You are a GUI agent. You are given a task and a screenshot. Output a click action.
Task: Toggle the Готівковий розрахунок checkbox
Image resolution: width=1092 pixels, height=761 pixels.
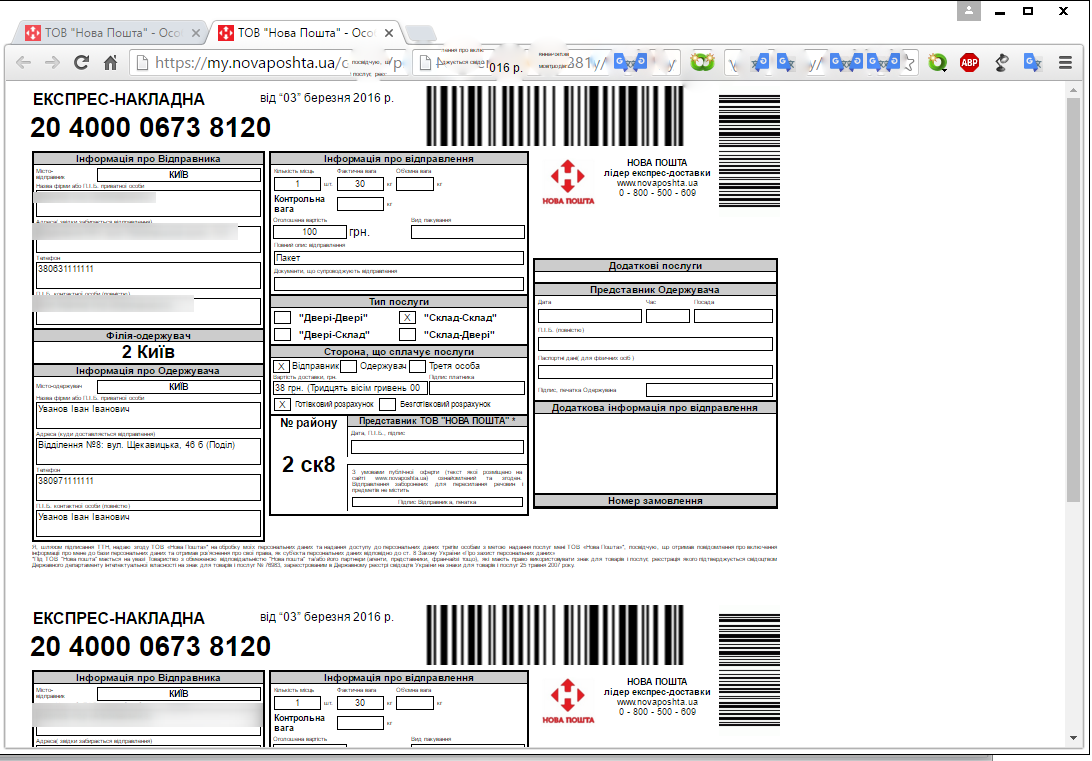point(282,405)
